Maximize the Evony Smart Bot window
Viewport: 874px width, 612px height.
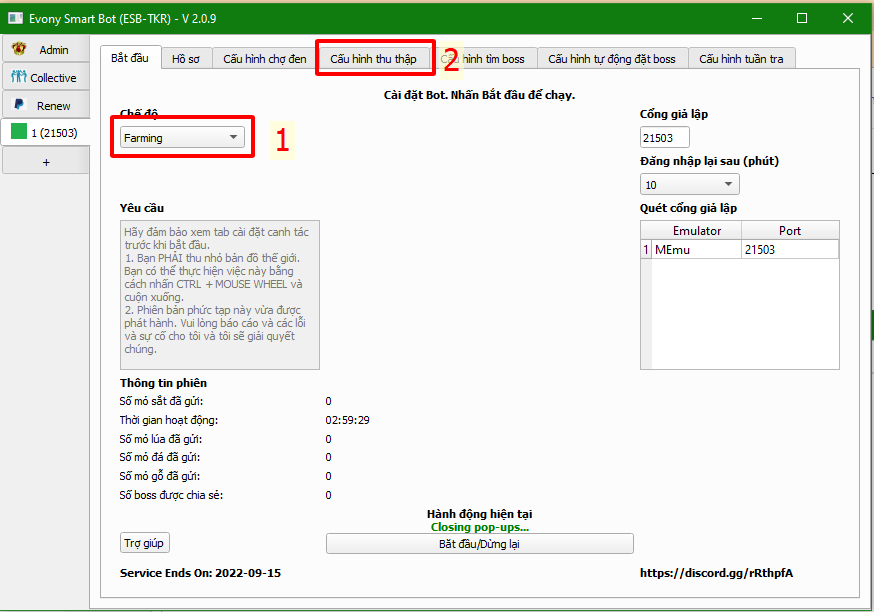coord(802,18)
